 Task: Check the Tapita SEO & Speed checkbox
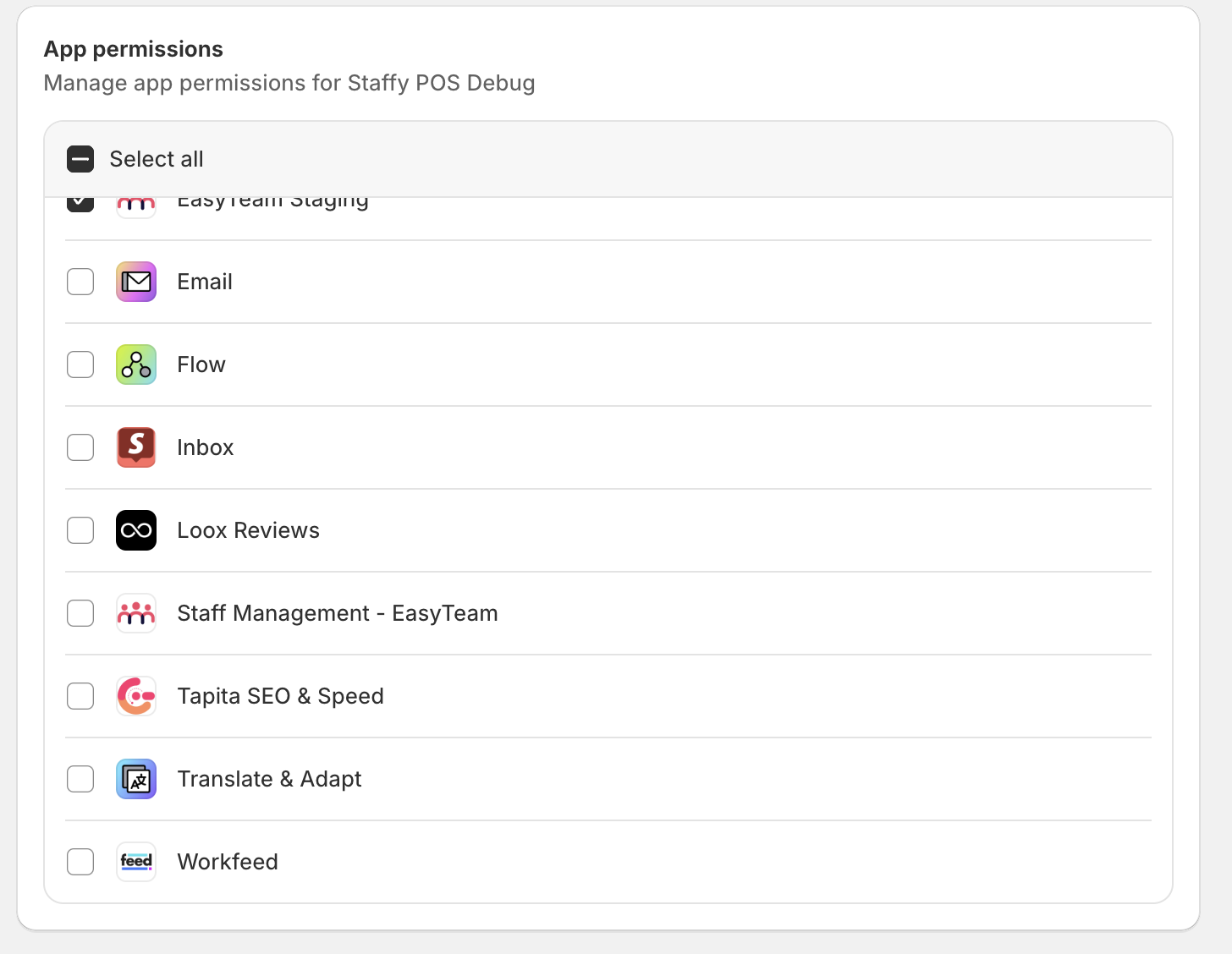[x=80, y=696]
